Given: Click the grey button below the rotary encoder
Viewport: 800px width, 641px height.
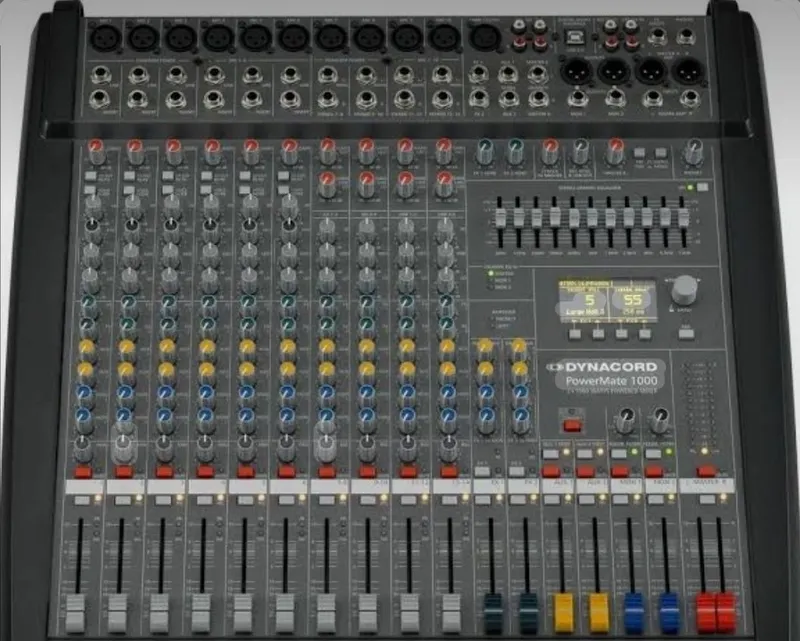Looking at the screenshot, I should tap(686, 334).
